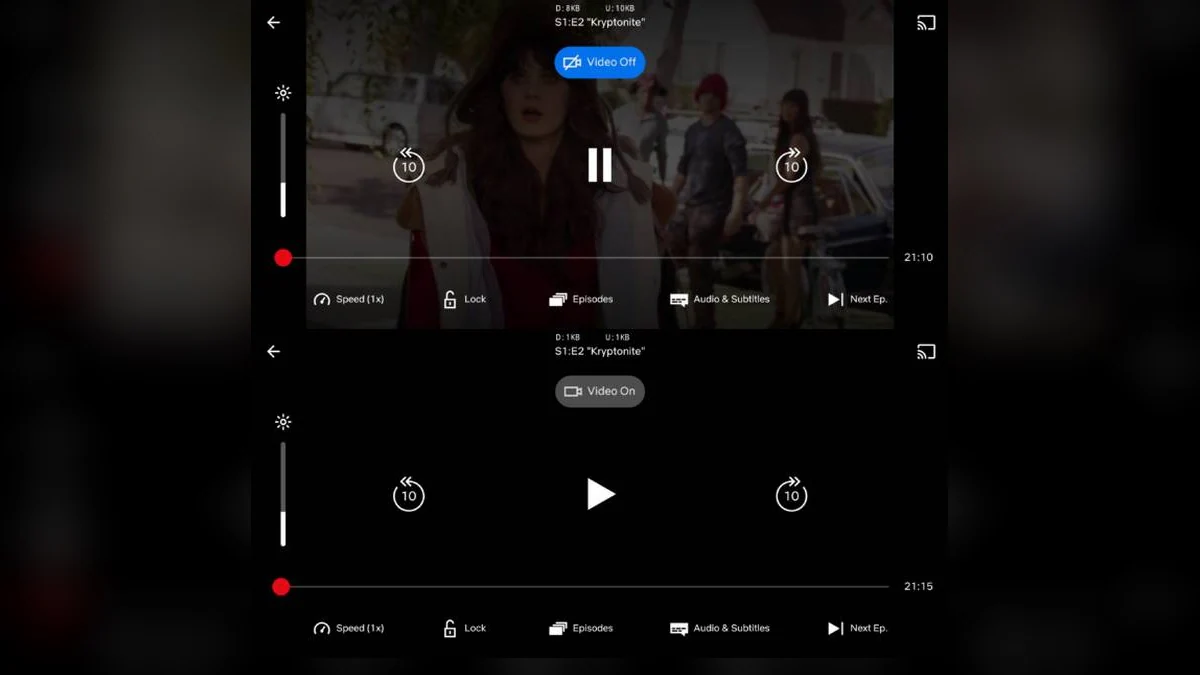Viewport: 1200px width, 675px height.
Task: Click the red scrubber on the 21:15 timeline
Action: (281, 587)
